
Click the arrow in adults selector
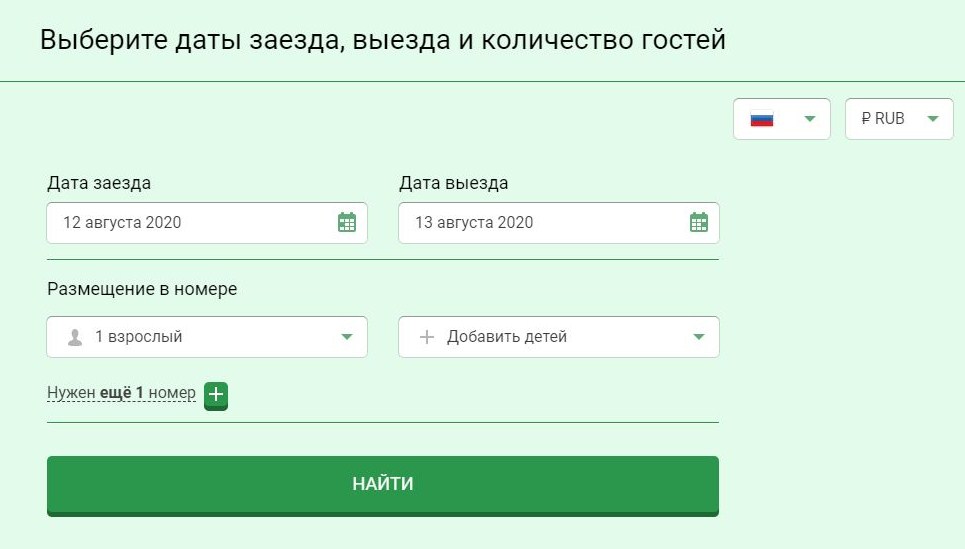click(347, 337)
